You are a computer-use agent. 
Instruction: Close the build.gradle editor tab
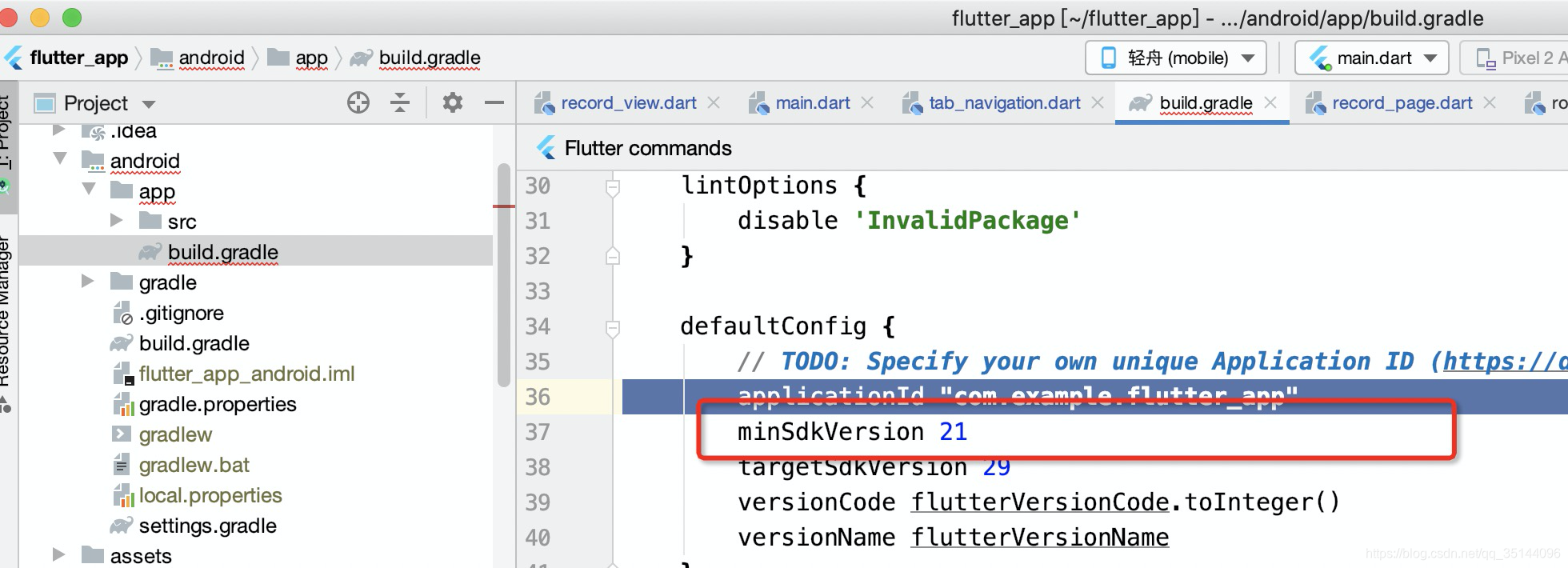point(1270,103)
